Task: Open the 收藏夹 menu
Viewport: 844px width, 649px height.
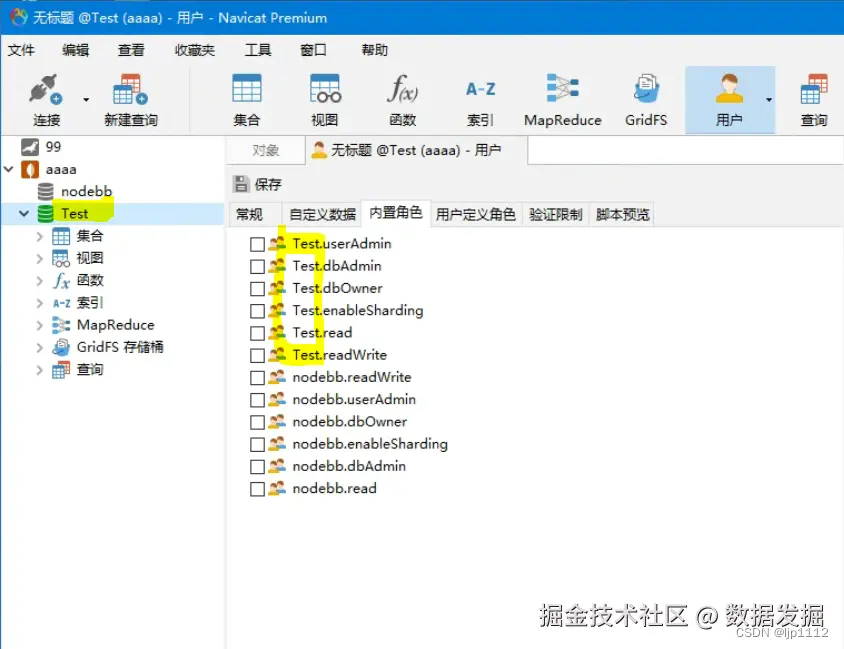Action: coord(195,50)
